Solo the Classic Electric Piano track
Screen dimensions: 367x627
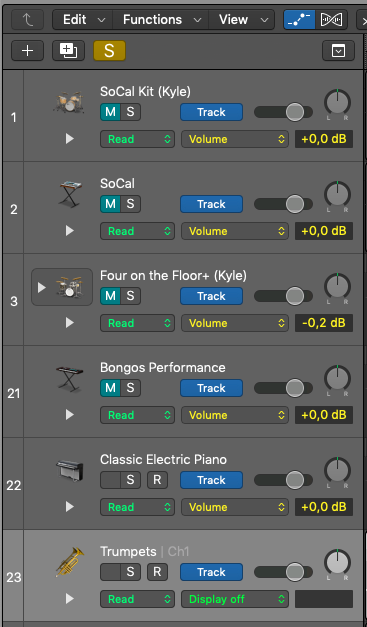coord(130,480)
